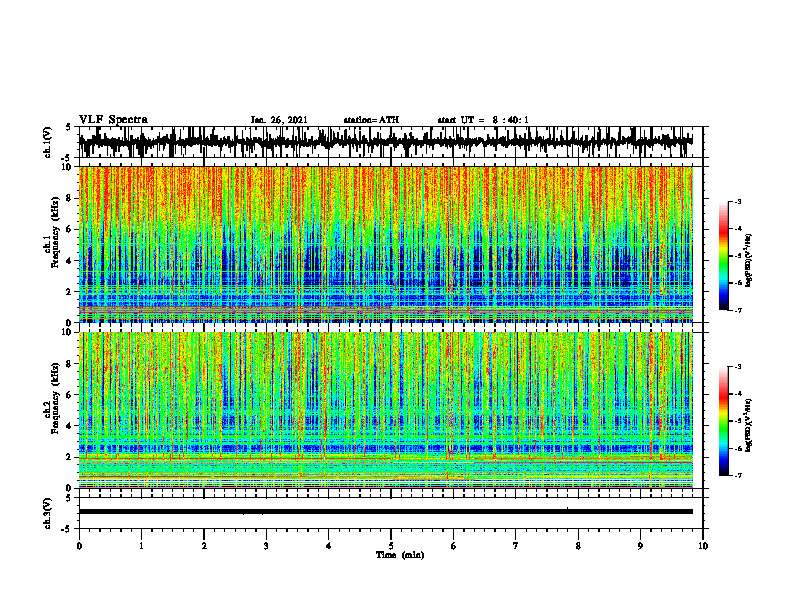
Task: Click inside the ch.1 voltage waveform trace
Action: (x=385, y=142)
